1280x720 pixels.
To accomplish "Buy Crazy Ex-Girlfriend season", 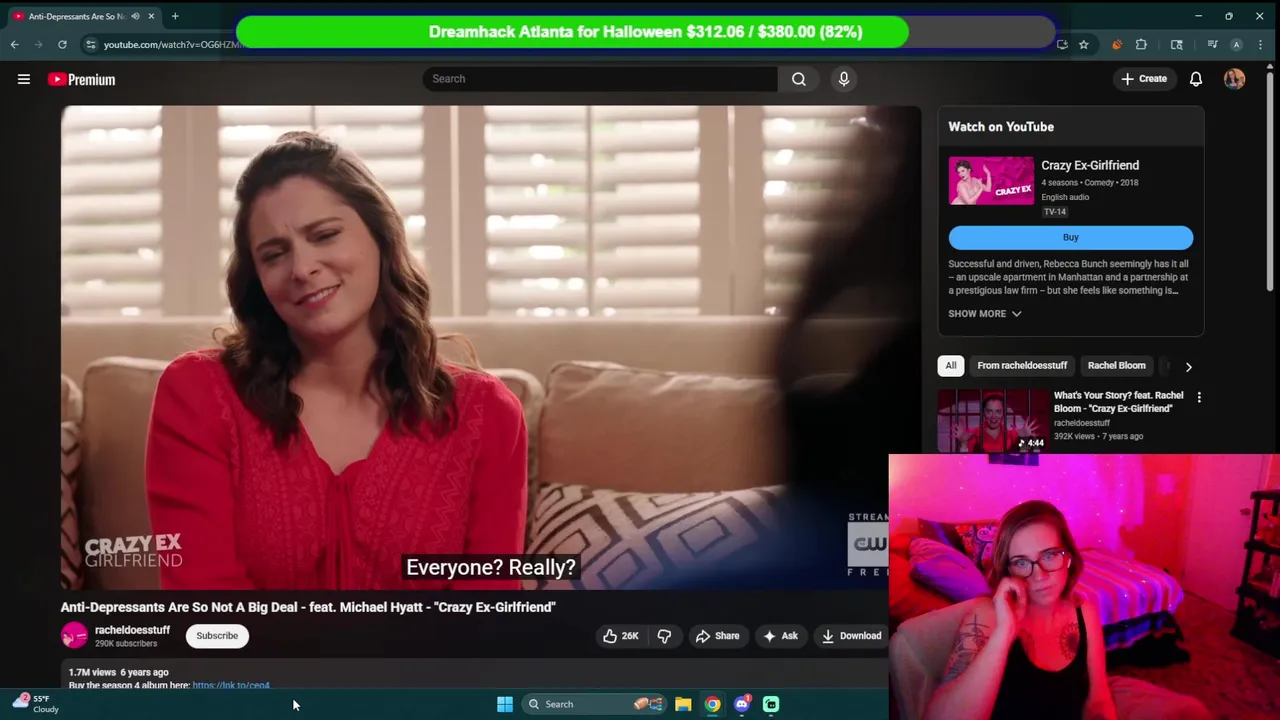I will tap(1071, 238).
